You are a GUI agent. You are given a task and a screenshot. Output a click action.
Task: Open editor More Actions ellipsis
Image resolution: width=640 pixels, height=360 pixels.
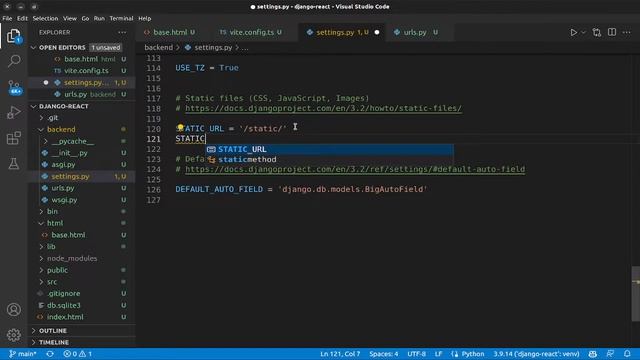click(x=627, y=32)
